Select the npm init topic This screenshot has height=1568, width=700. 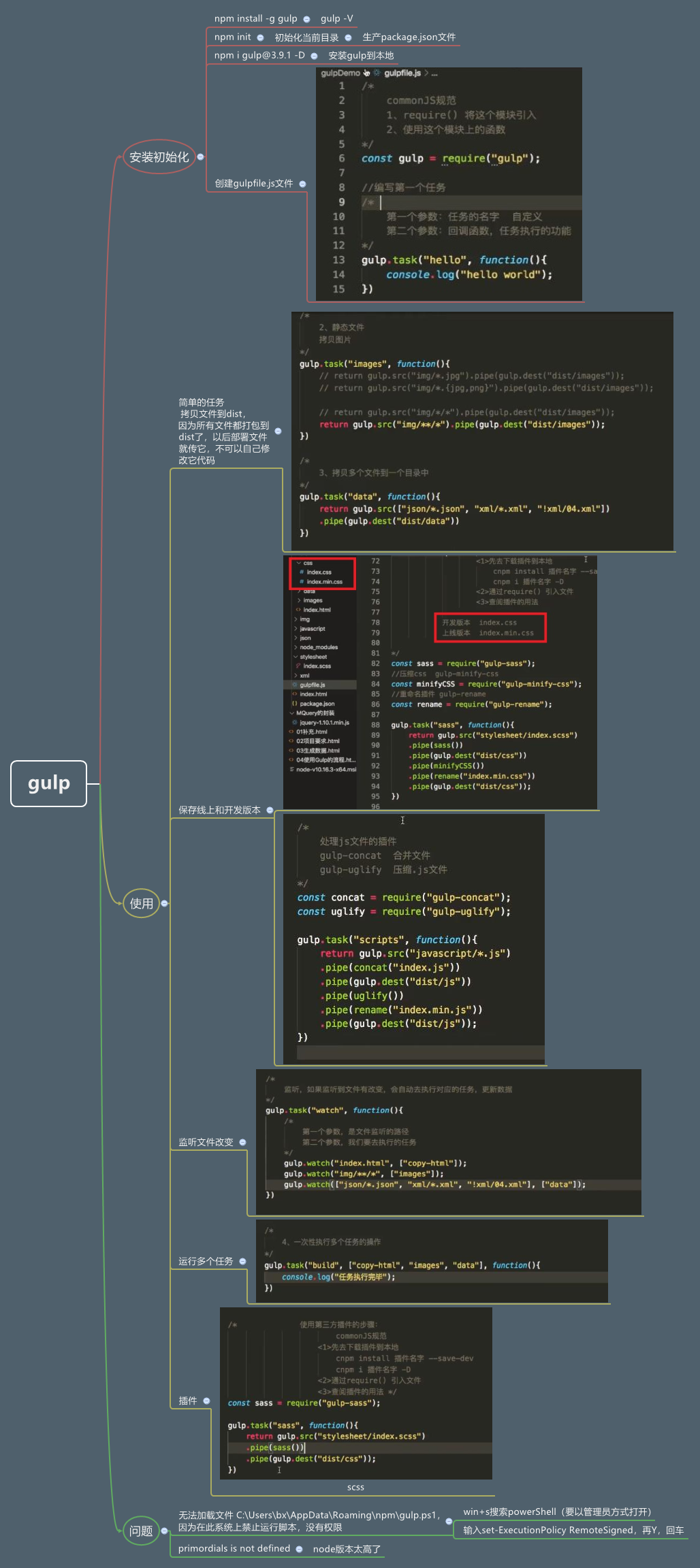[x=233, y=37]
